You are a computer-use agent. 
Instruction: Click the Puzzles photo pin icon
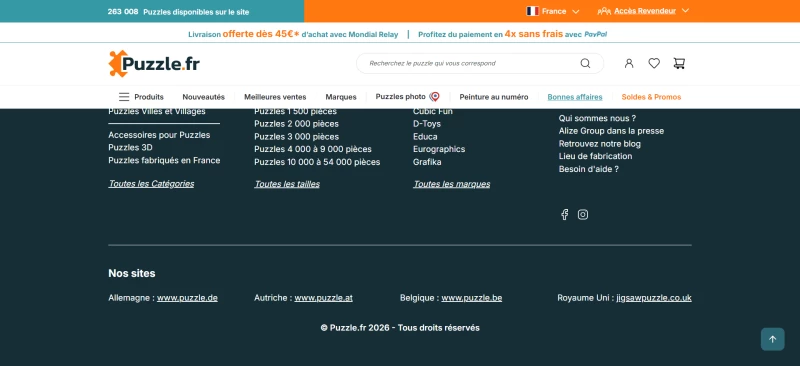click(435, 96)
